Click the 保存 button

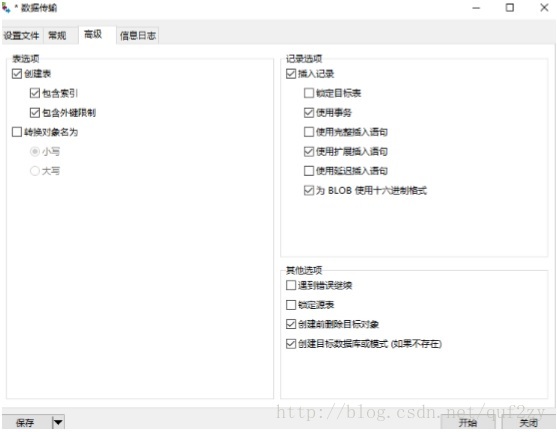point(27,423)
